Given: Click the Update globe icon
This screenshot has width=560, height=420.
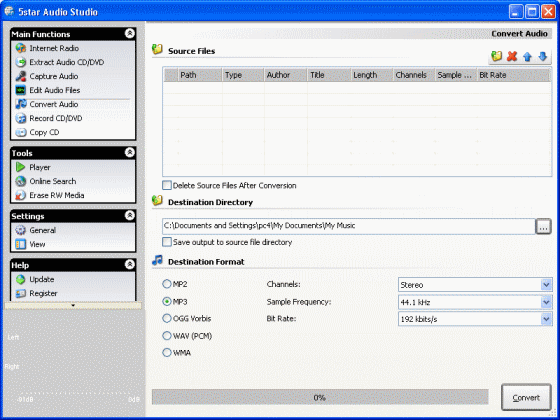Looking at the screenshot, I should coord(21,279).
